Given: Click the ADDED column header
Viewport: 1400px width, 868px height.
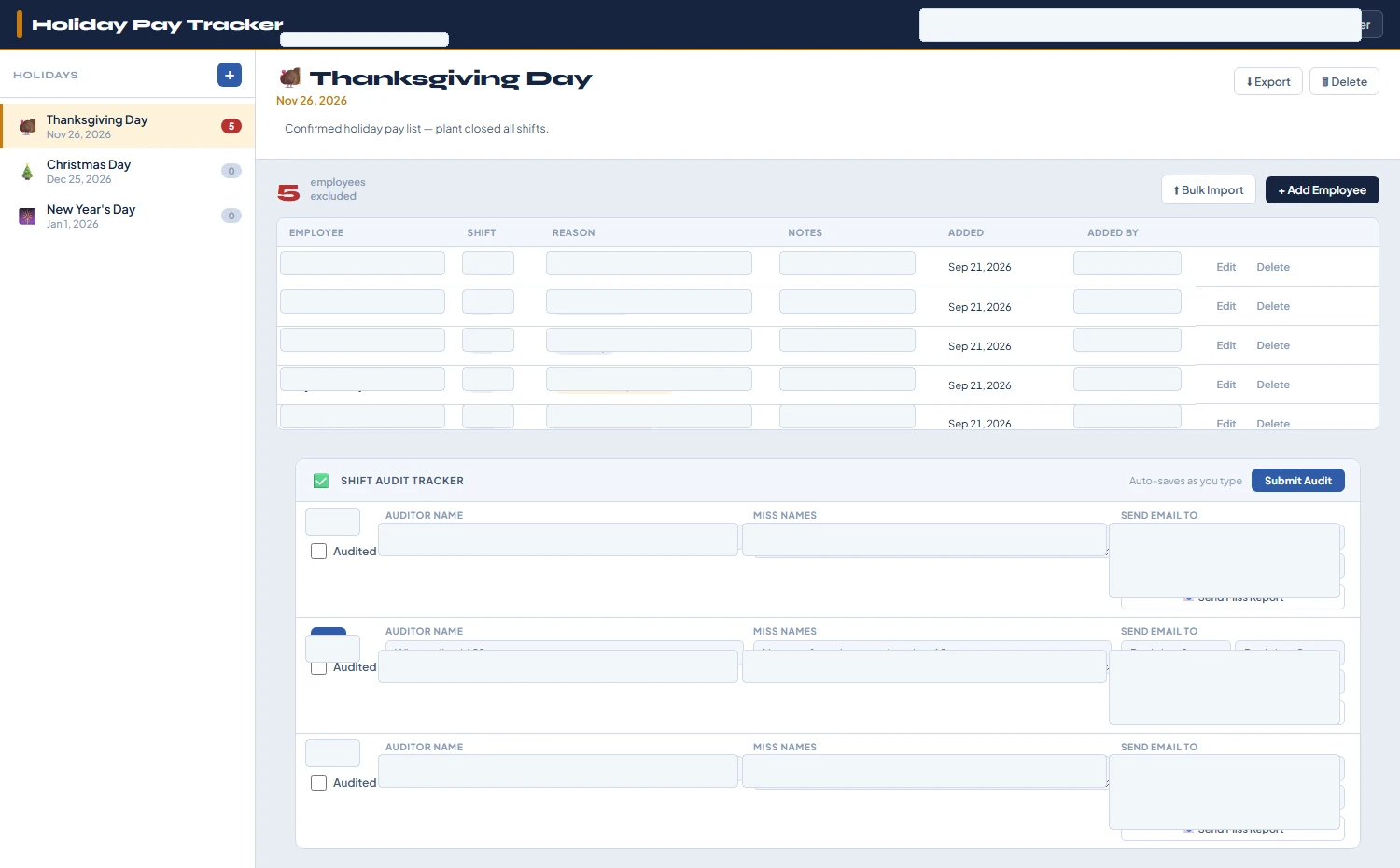Looking at the screenshot, I should [x=966, y=232].
